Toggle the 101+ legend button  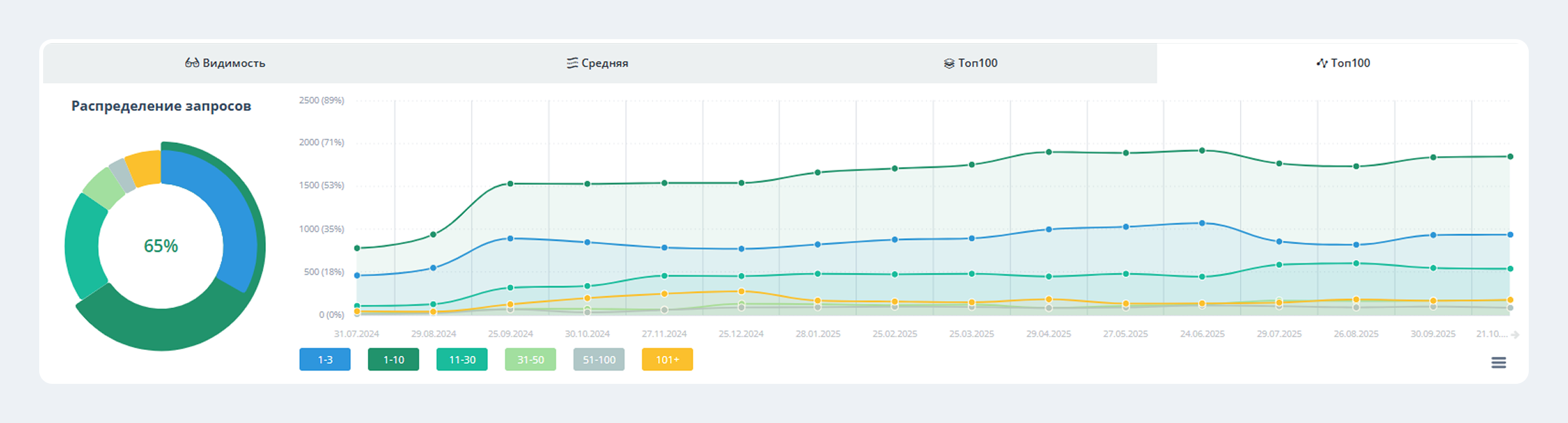(x=667, y=360)
